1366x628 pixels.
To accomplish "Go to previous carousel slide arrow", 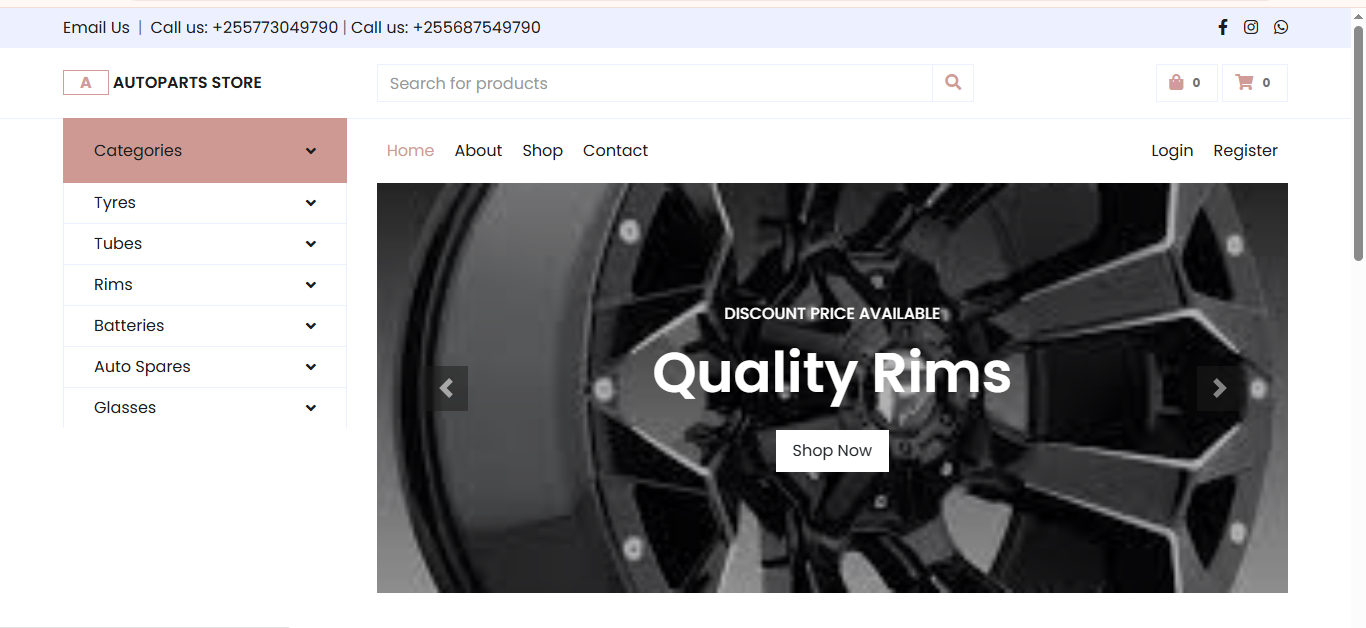I will point(447,388).
